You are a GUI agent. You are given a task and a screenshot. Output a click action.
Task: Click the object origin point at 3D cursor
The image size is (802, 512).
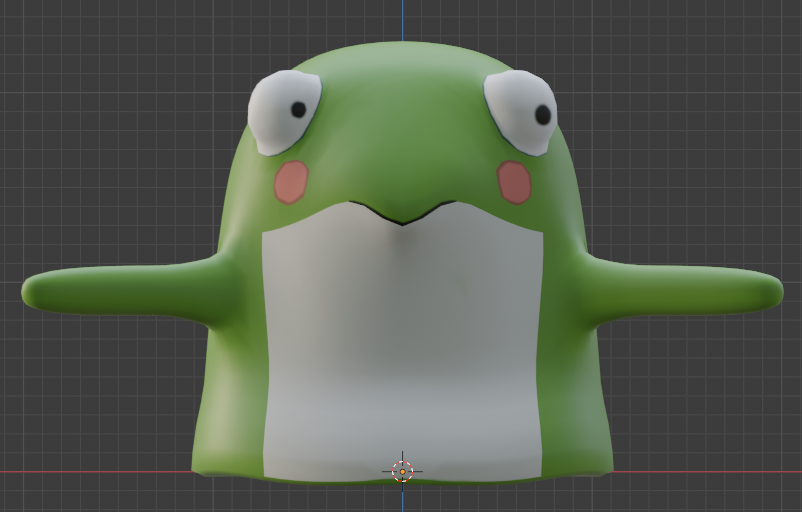pyautogui.click(x=403, y=472)
